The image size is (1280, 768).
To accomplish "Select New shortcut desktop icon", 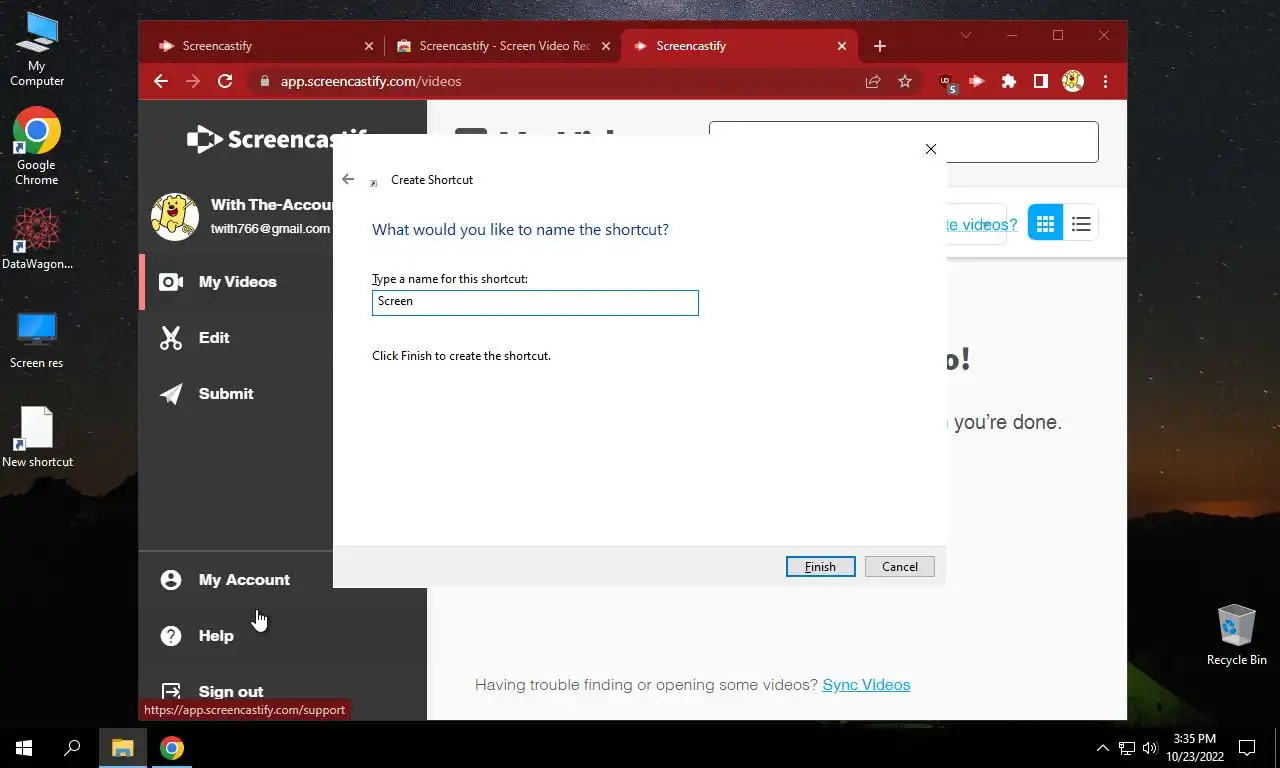I will [x=37, y=437].
